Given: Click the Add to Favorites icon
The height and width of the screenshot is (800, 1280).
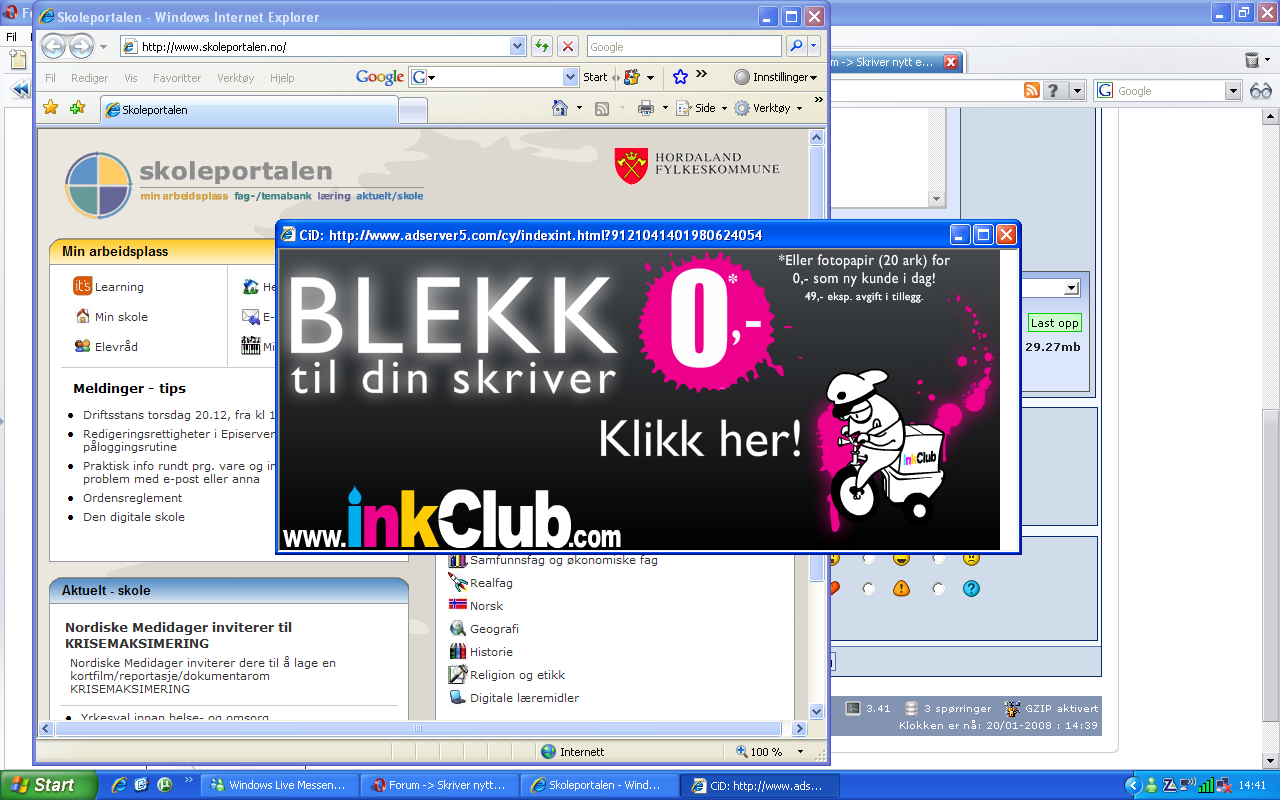Looking at the screenshot, I should click(77, 108).
